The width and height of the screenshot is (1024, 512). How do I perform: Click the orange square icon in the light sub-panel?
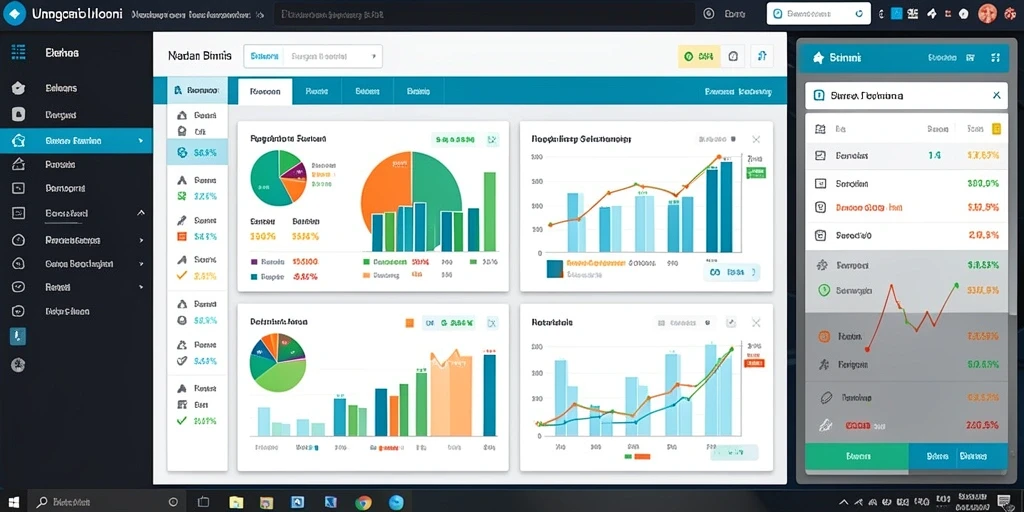pyautogui.click(x=182, y=236)
